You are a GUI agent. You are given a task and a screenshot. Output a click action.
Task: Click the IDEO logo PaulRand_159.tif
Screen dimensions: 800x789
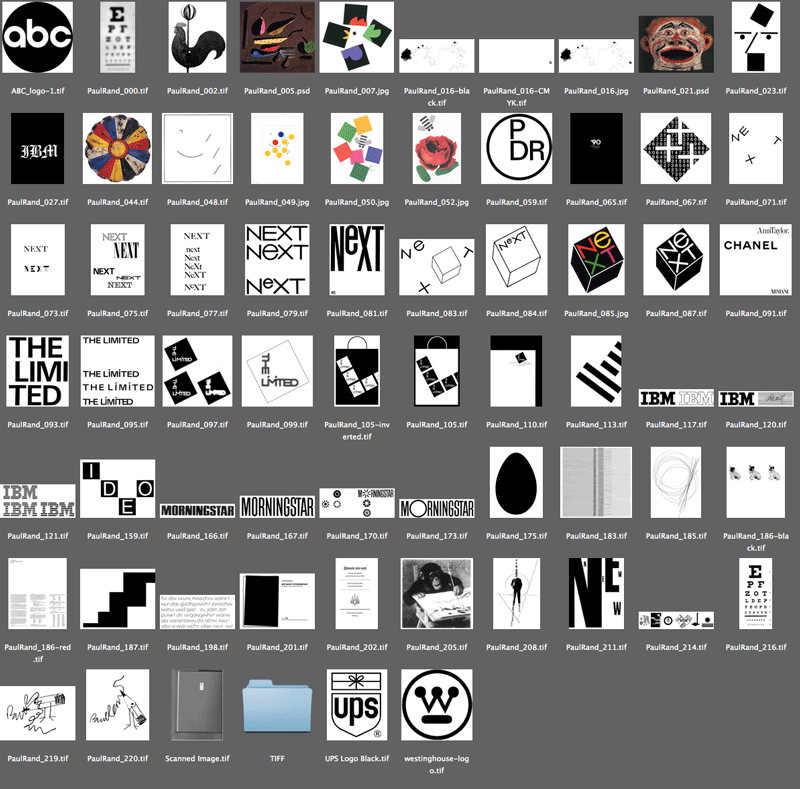click(117, 488)
